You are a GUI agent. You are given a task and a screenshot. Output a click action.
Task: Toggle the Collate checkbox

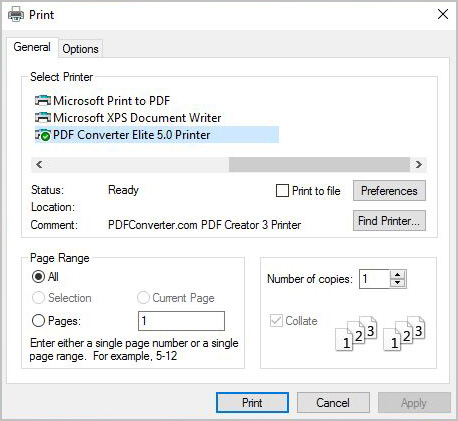pyautogui.click(x=276, y=321)
